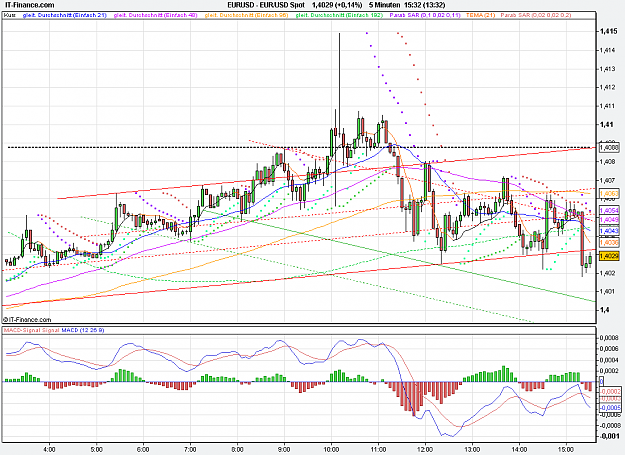Image resolution: width=625 pixels, height=455 pixels.
Task: Select the Parab SAR (0,02 0,02 0,2) legend
Action: click(x=536, y=15)
